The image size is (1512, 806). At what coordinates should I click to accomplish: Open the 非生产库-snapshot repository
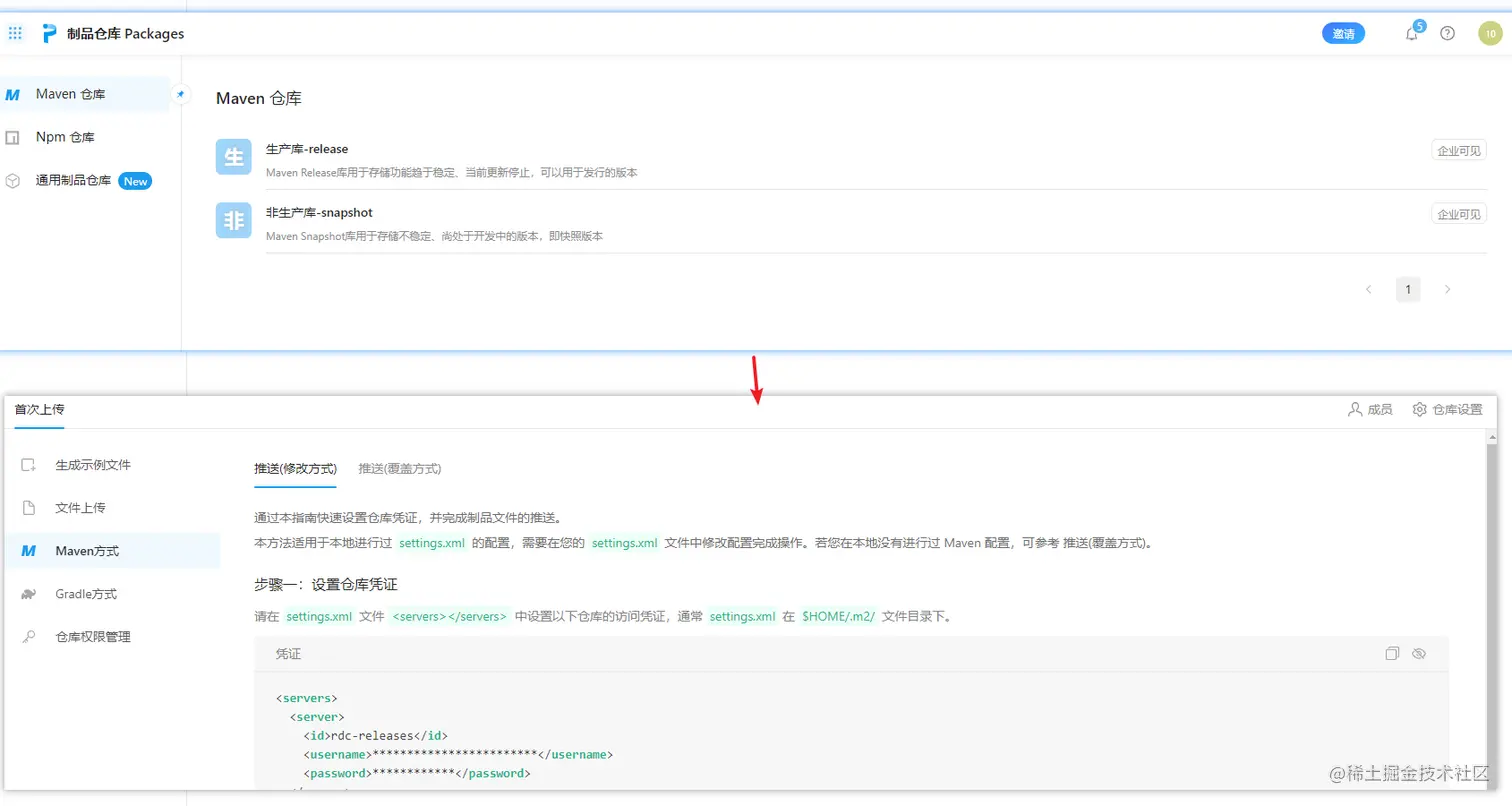click(319, 213)
